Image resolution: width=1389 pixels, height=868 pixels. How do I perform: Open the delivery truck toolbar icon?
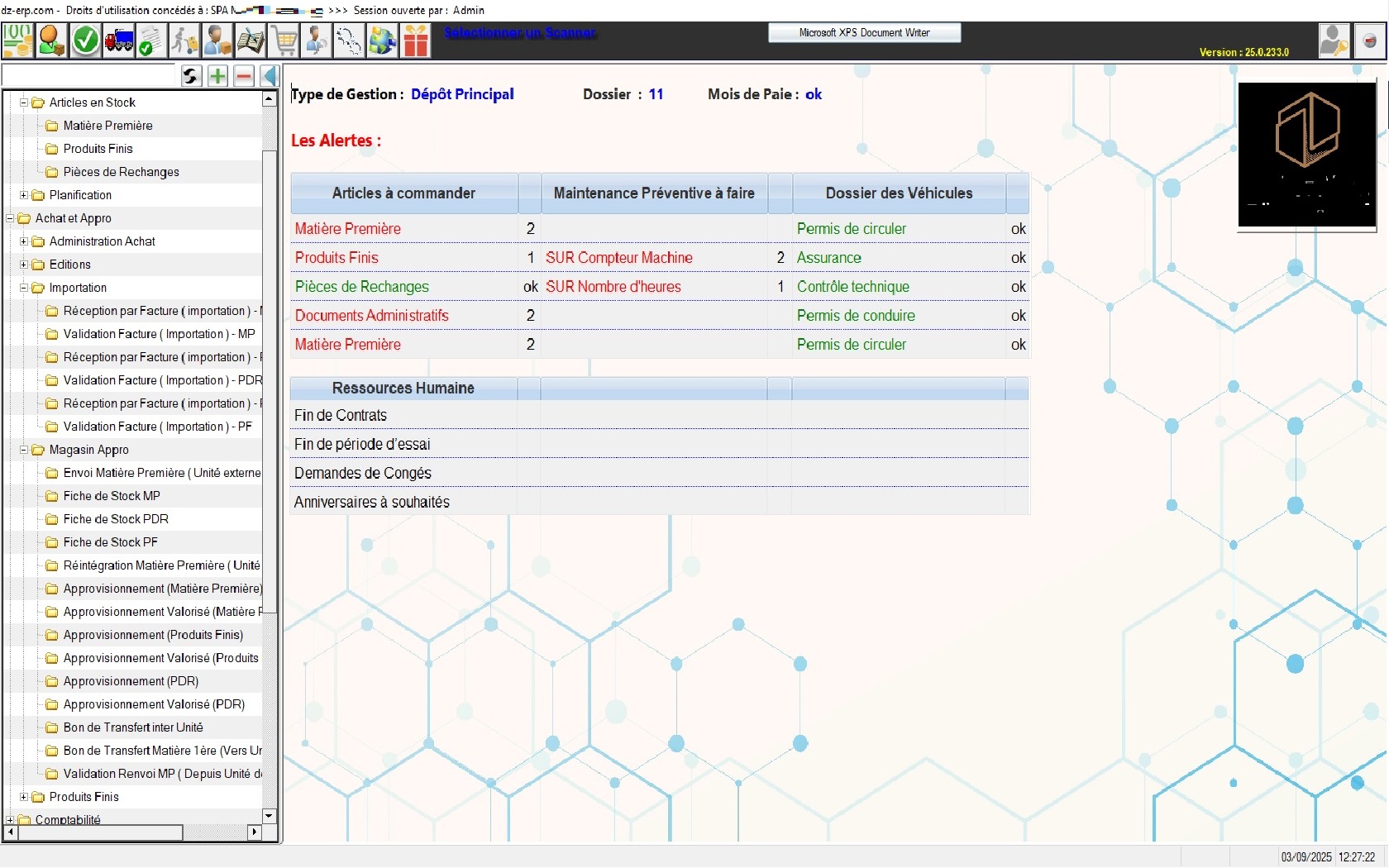(118, 40)
